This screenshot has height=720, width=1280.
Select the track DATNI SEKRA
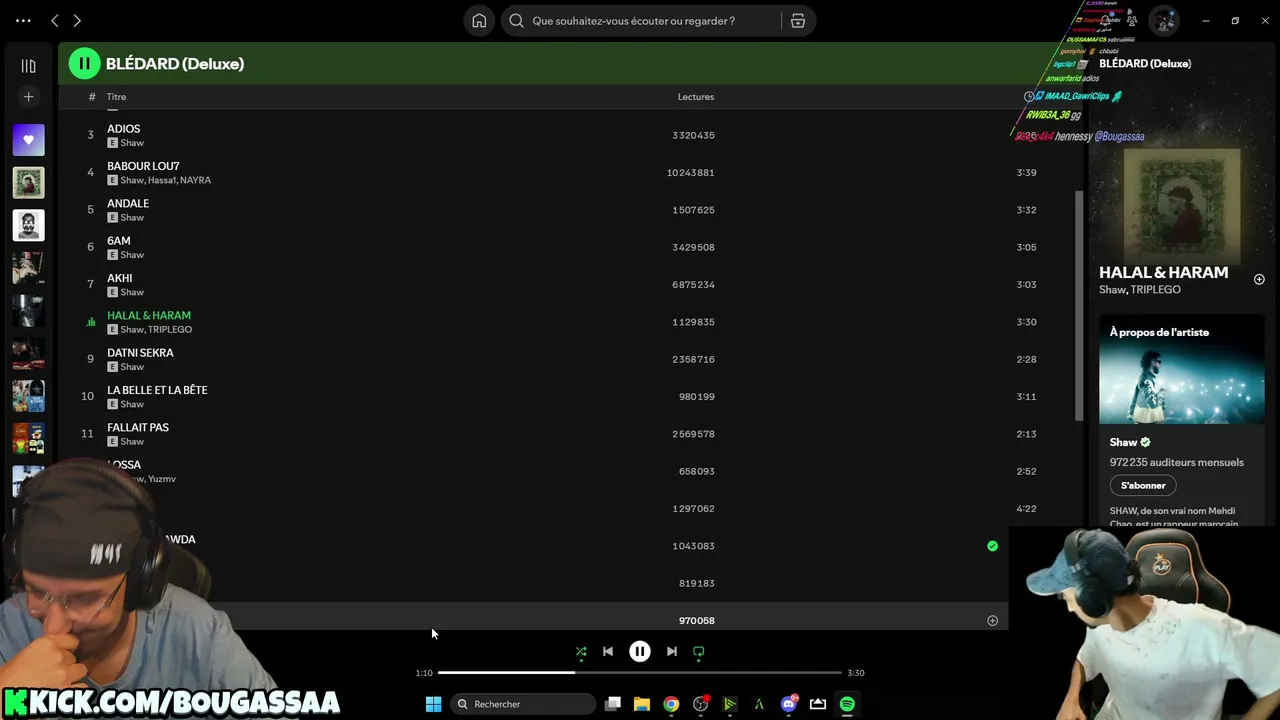pos(140,353)
